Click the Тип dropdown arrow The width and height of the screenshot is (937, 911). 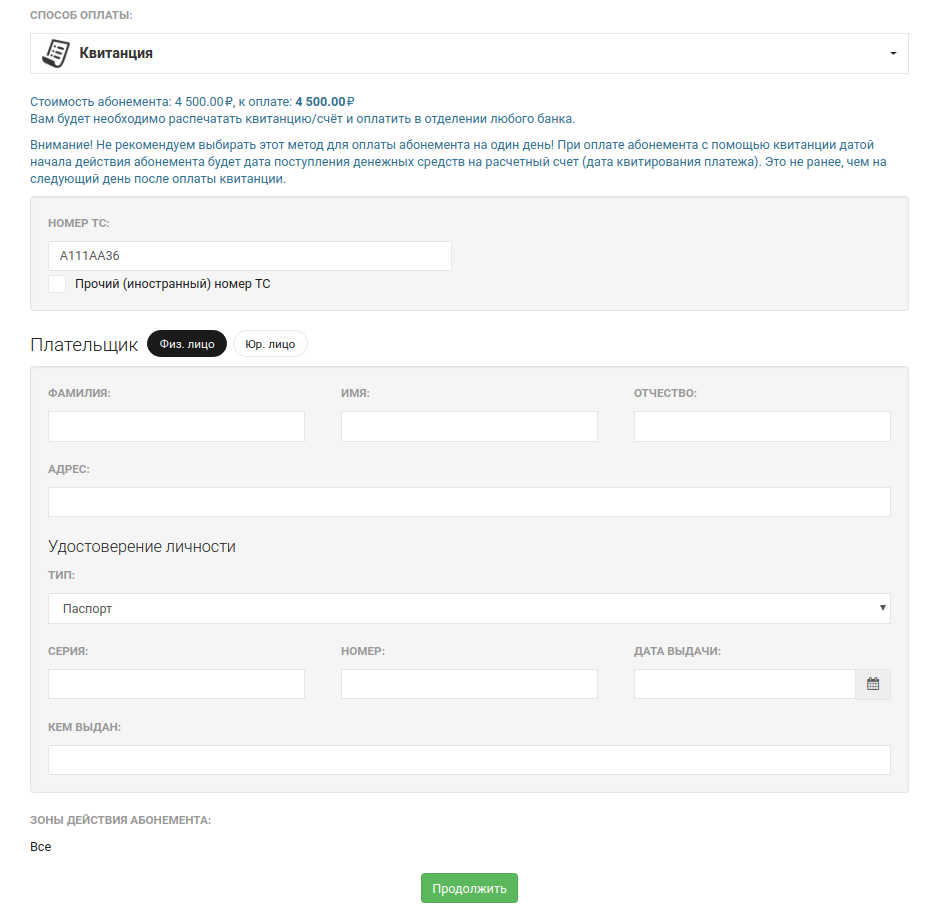882,608
